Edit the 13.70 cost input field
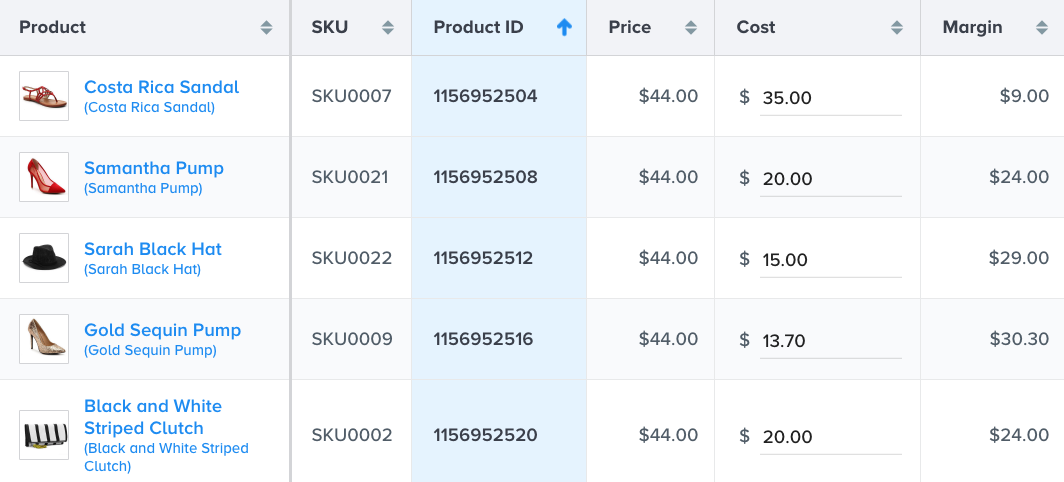This screenshot has width=1064, height=482. pyautogui.click(x=831, y=341)
